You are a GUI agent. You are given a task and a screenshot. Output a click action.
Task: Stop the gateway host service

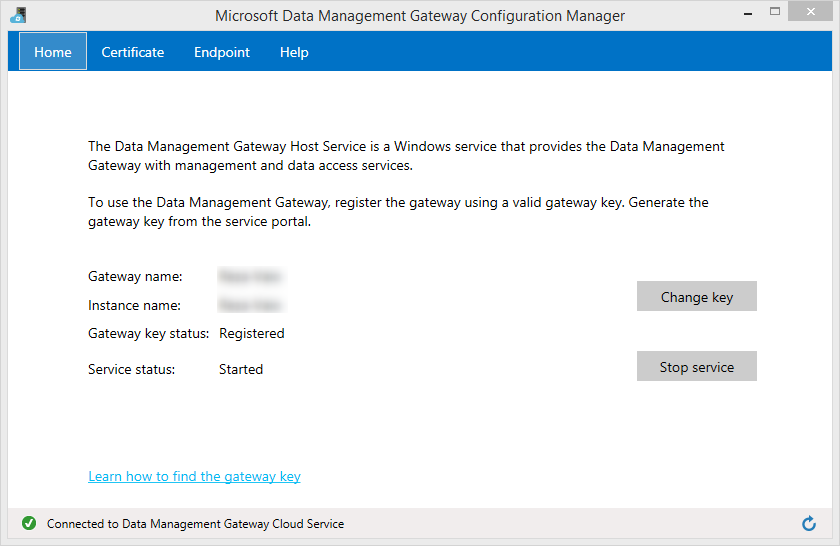tap(696, 367)
